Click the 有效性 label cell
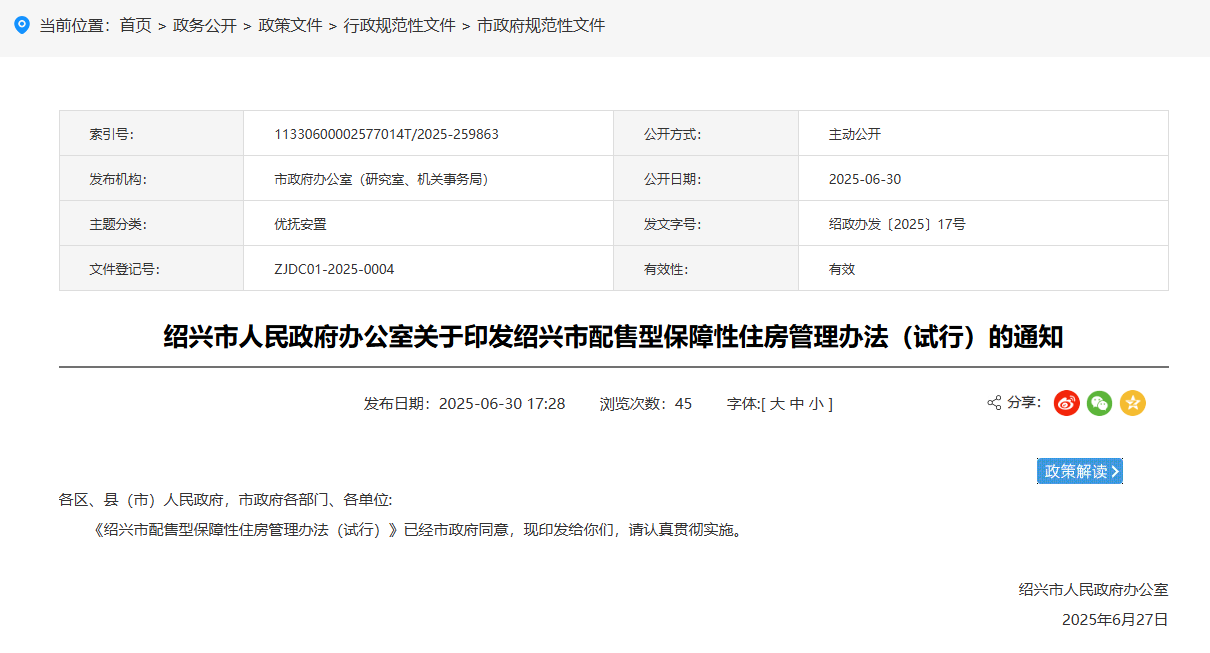 [706, 269]
